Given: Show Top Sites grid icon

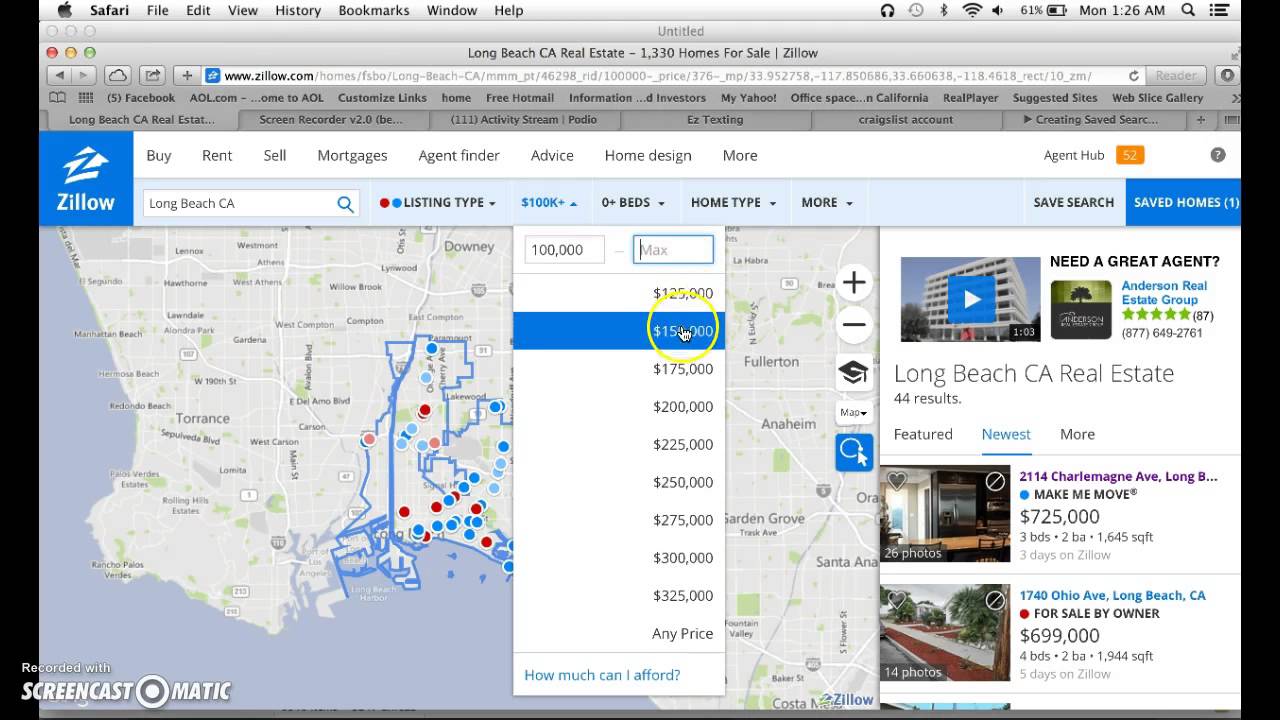Looking at the screenshot, I should point(86,98).
